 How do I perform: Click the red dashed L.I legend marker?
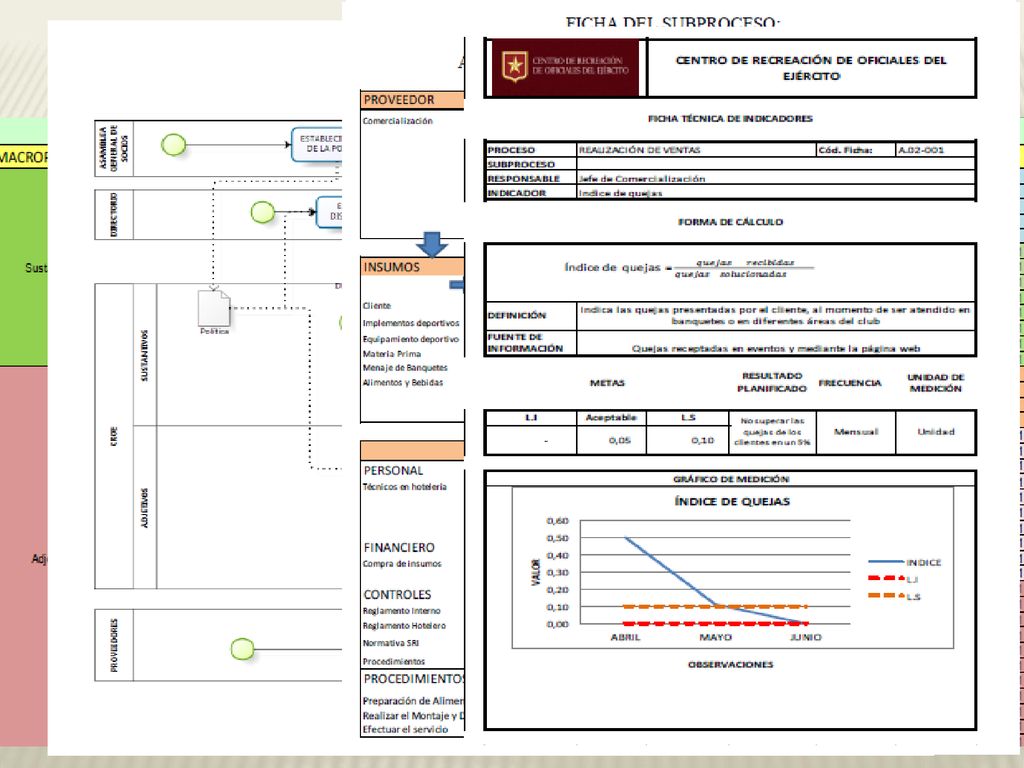coord(886,579)
